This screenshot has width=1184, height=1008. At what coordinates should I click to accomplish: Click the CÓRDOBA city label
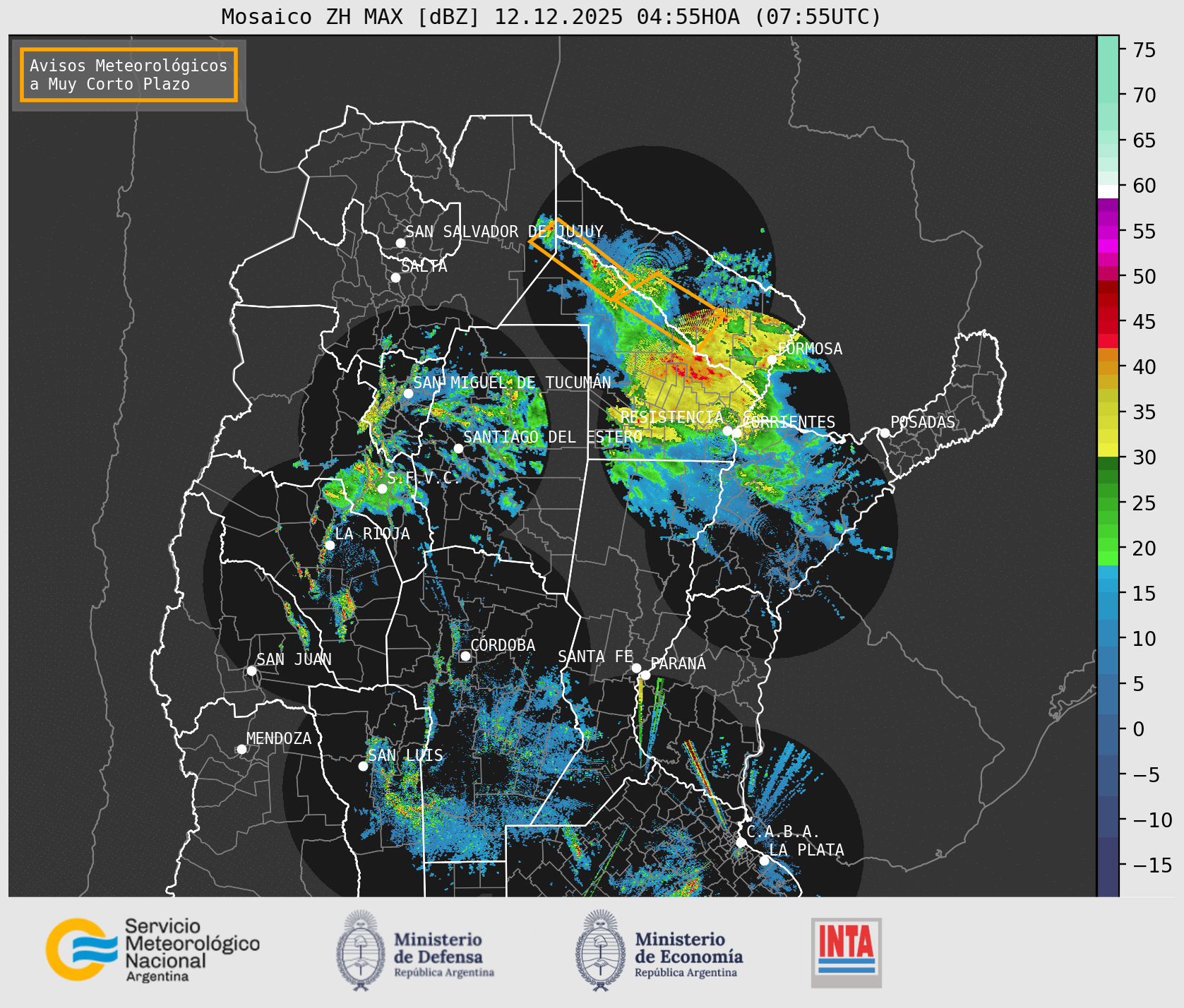(503, 645)
